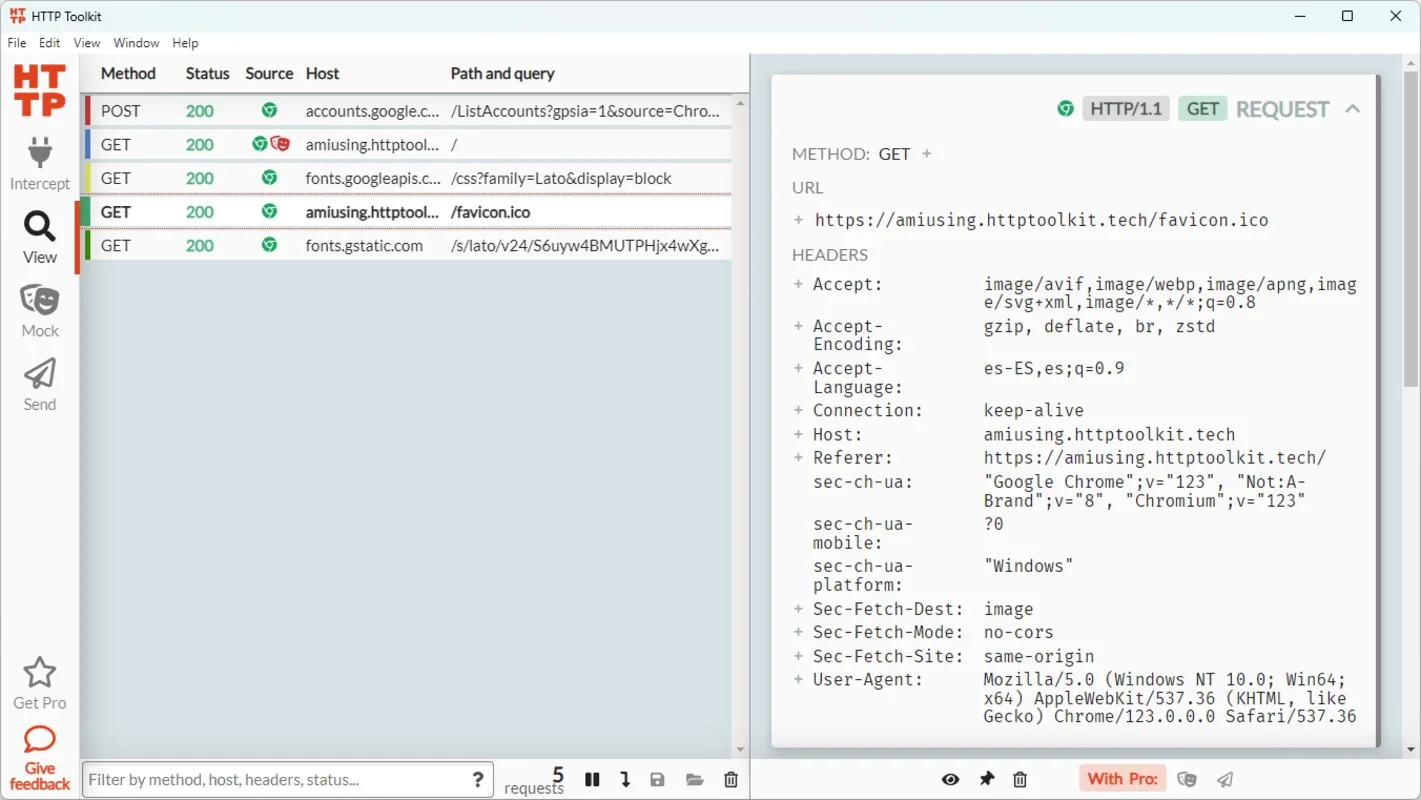Open the View menu in menu bar
The height and width of the screenshot is (800, 1421).
pyautogui.click(x=87, y=43)
